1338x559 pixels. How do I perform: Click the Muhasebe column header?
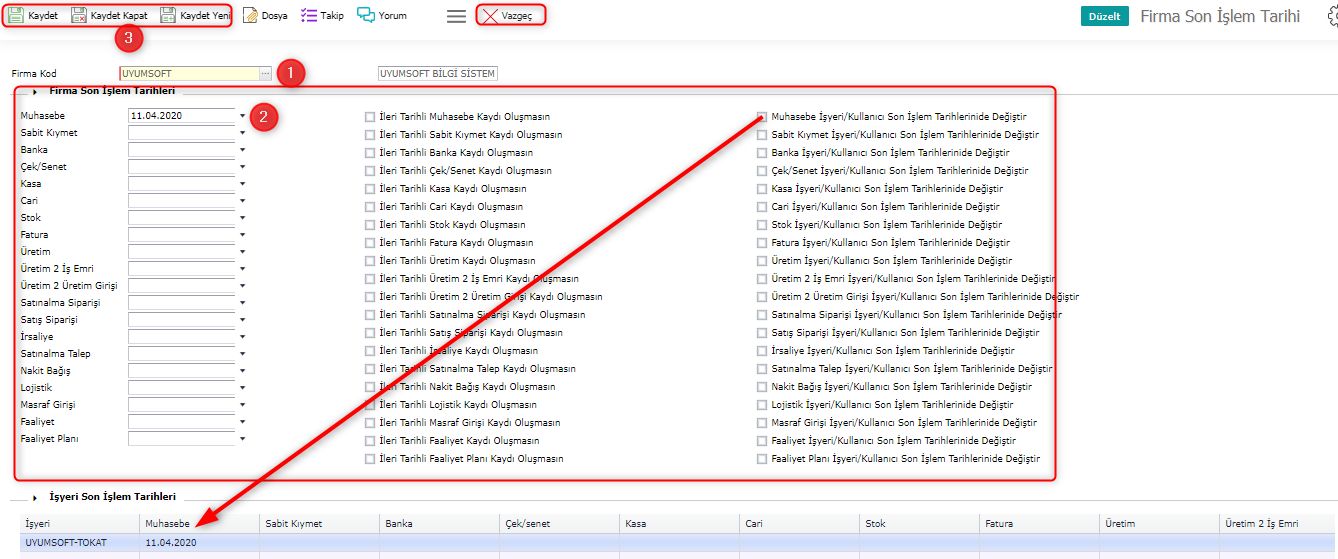pyautogui.click(x=167, y=523)
